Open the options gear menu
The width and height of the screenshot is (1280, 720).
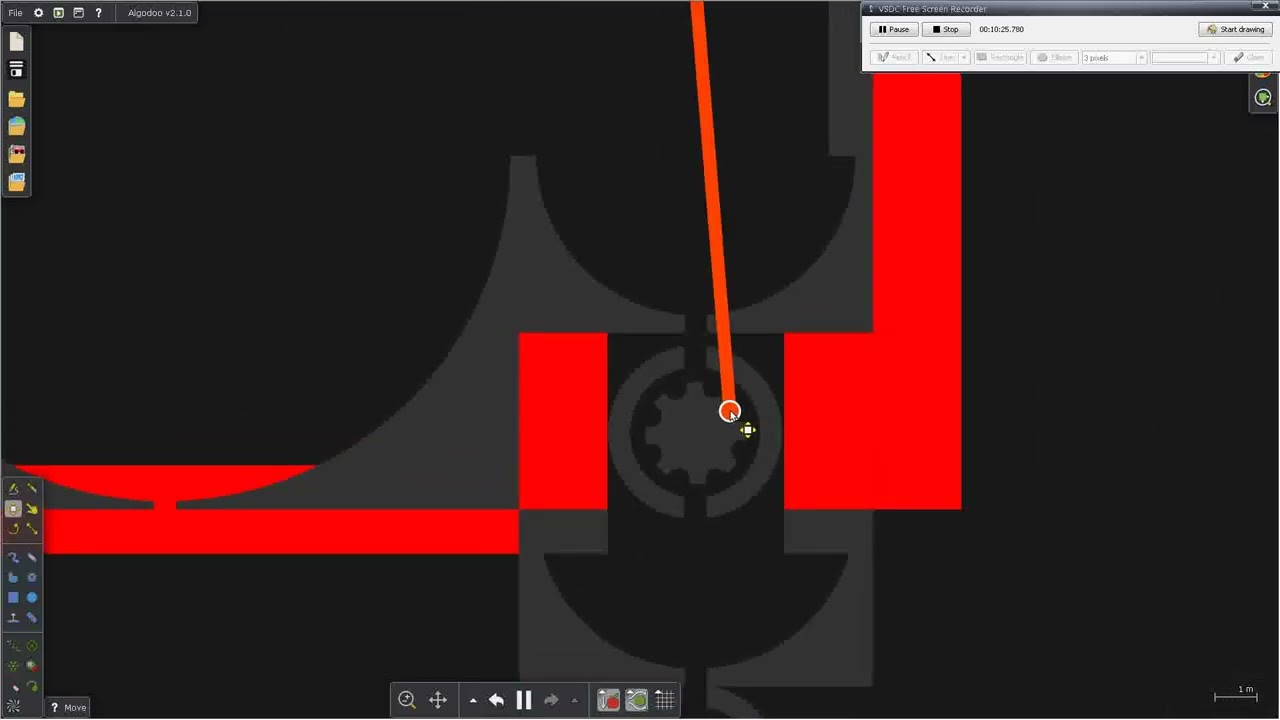tap(38, 13)
